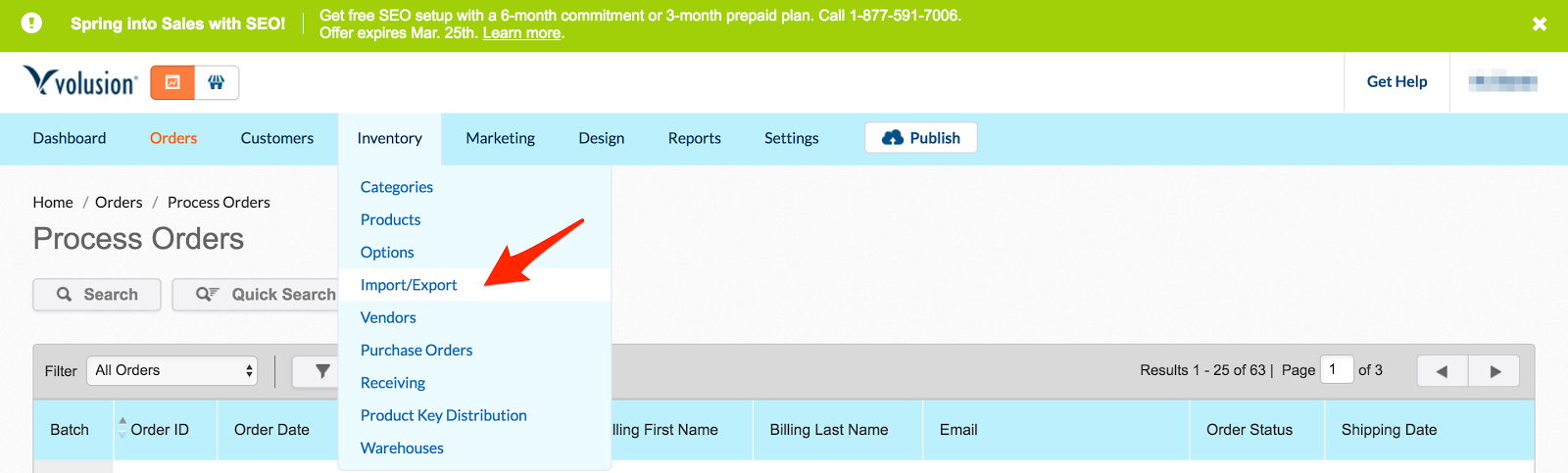Choose Purchase Orders from the dropdown menu
This screenshot has height=473, width=1568.
coord(416,350)
